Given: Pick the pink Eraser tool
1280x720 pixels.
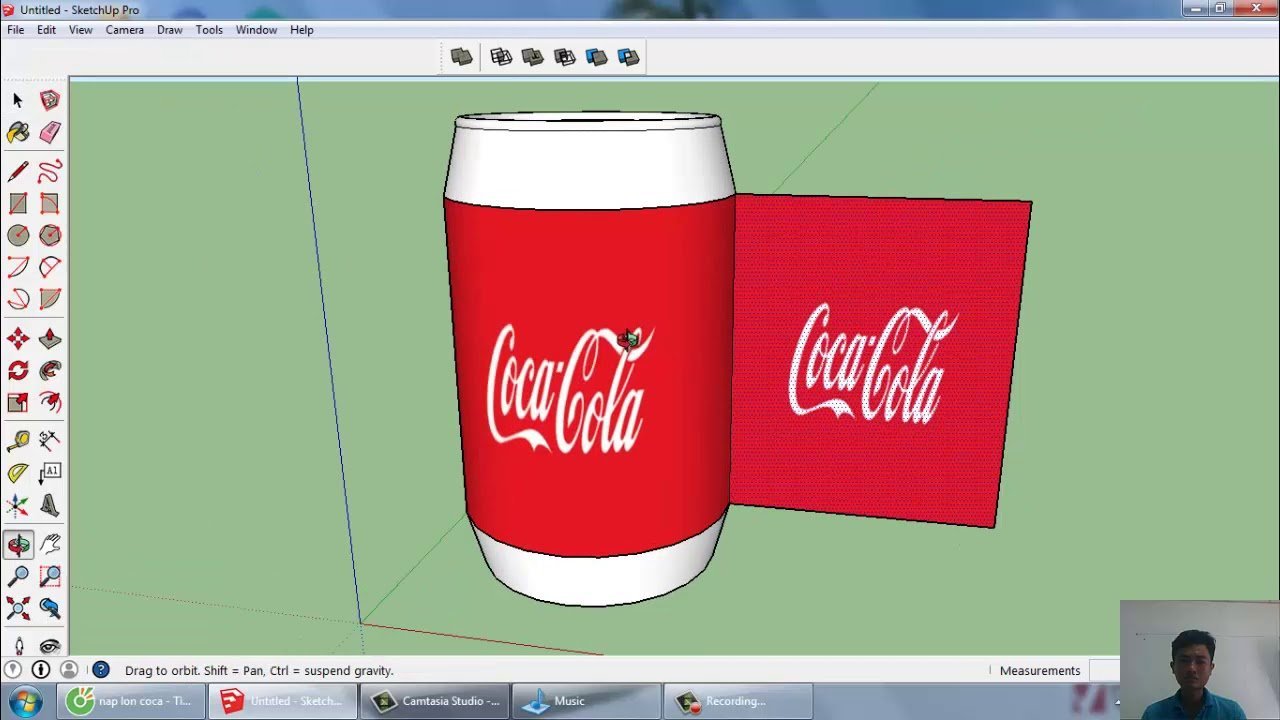Looking at the screenshot, I should tap(50, 132).
